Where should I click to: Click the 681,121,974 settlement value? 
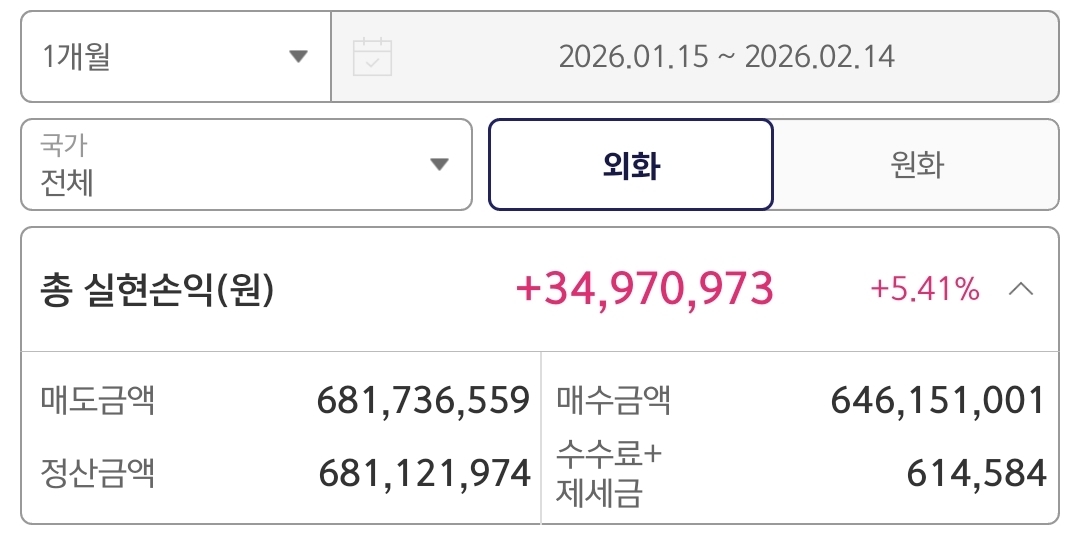(x=424, y=473)
